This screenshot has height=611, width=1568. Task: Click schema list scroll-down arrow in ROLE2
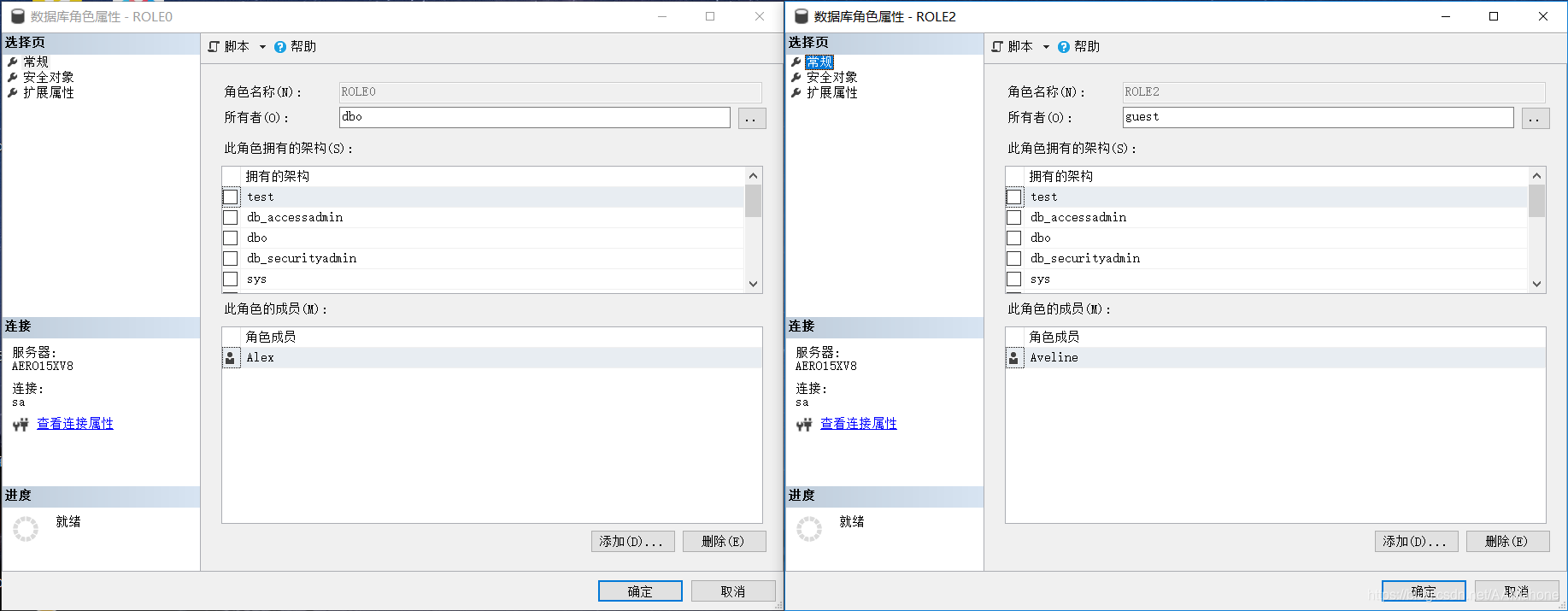point(1536,284)
